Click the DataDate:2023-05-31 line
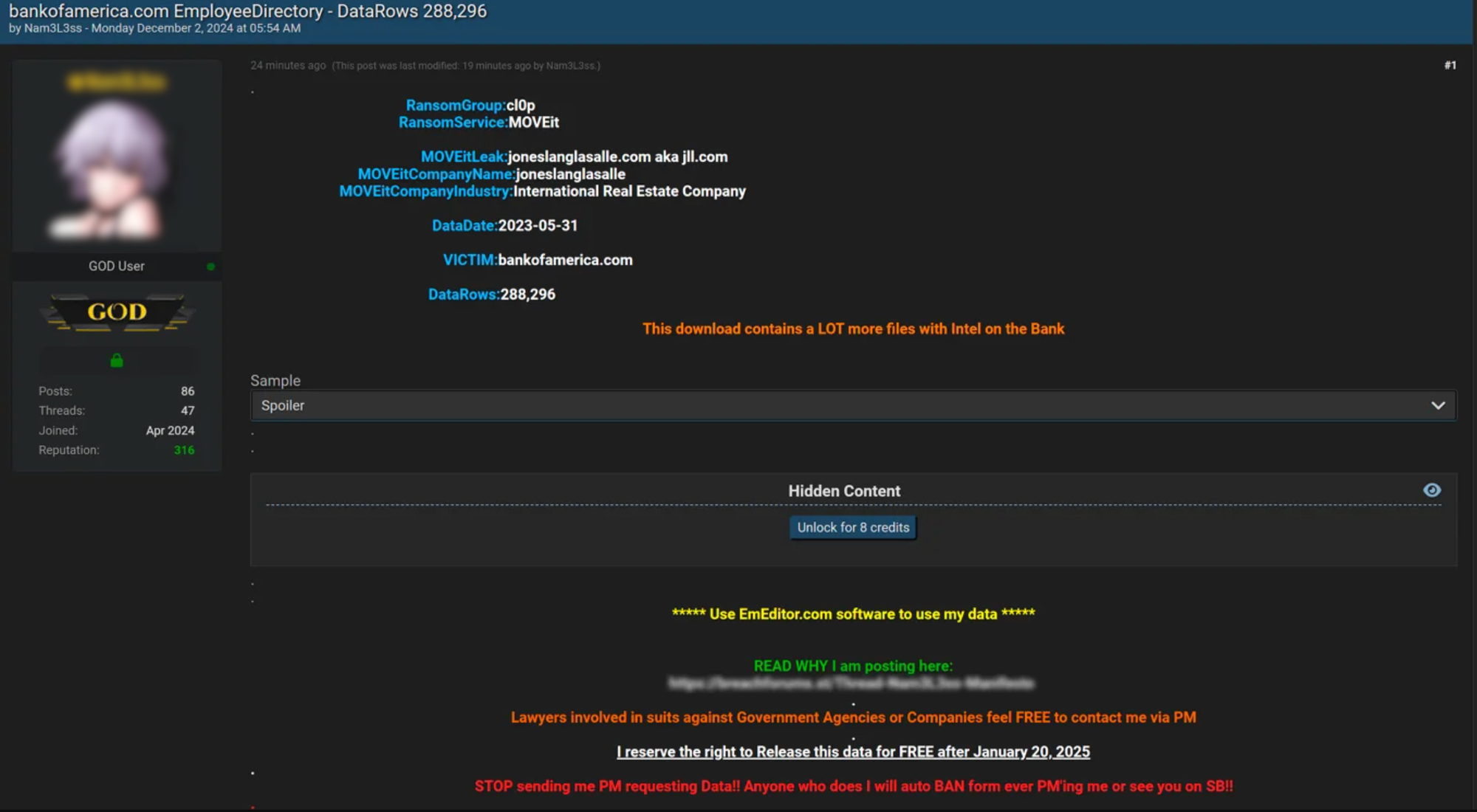 pyautogui.click(x=504, y=226)
